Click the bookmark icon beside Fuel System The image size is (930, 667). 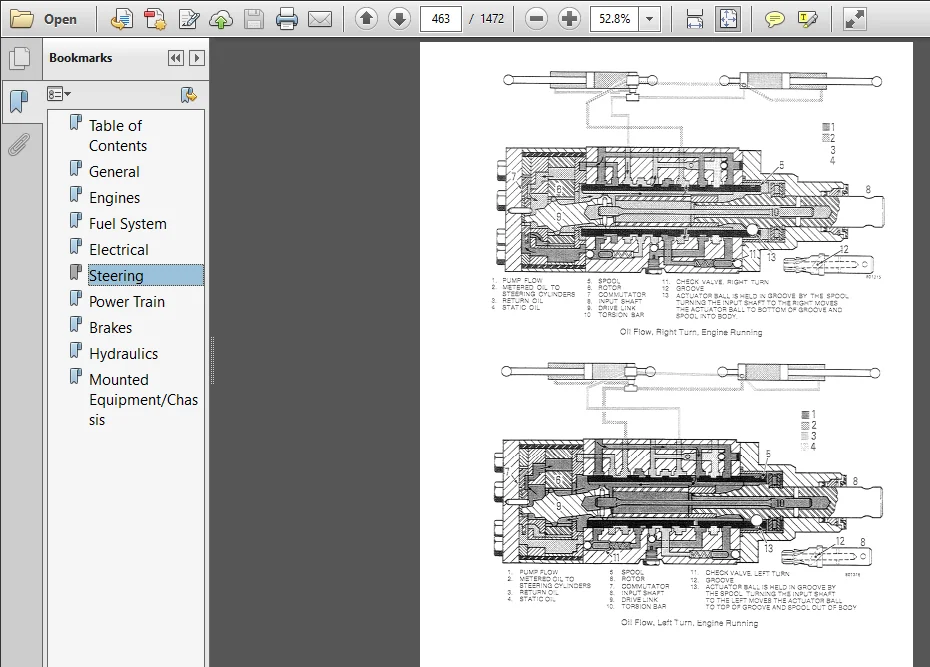tap(76, 220)
